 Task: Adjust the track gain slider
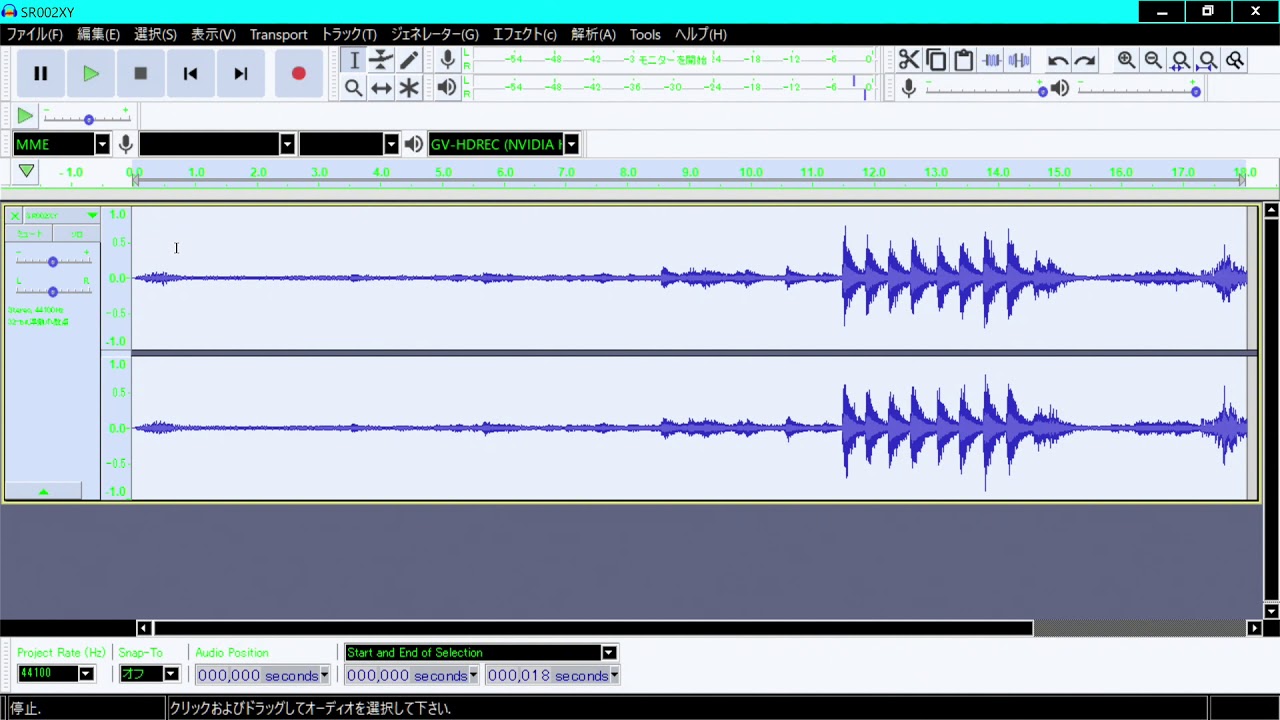point(53,261)
